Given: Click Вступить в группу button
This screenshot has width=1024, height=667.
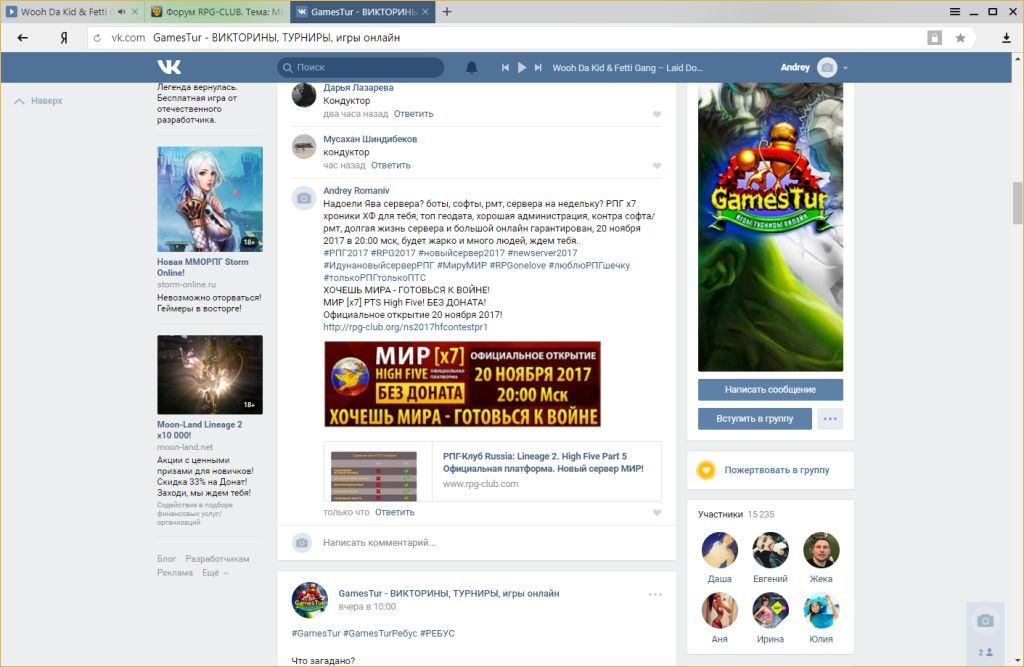Looking at the screenshot, I should pos(754,419).
